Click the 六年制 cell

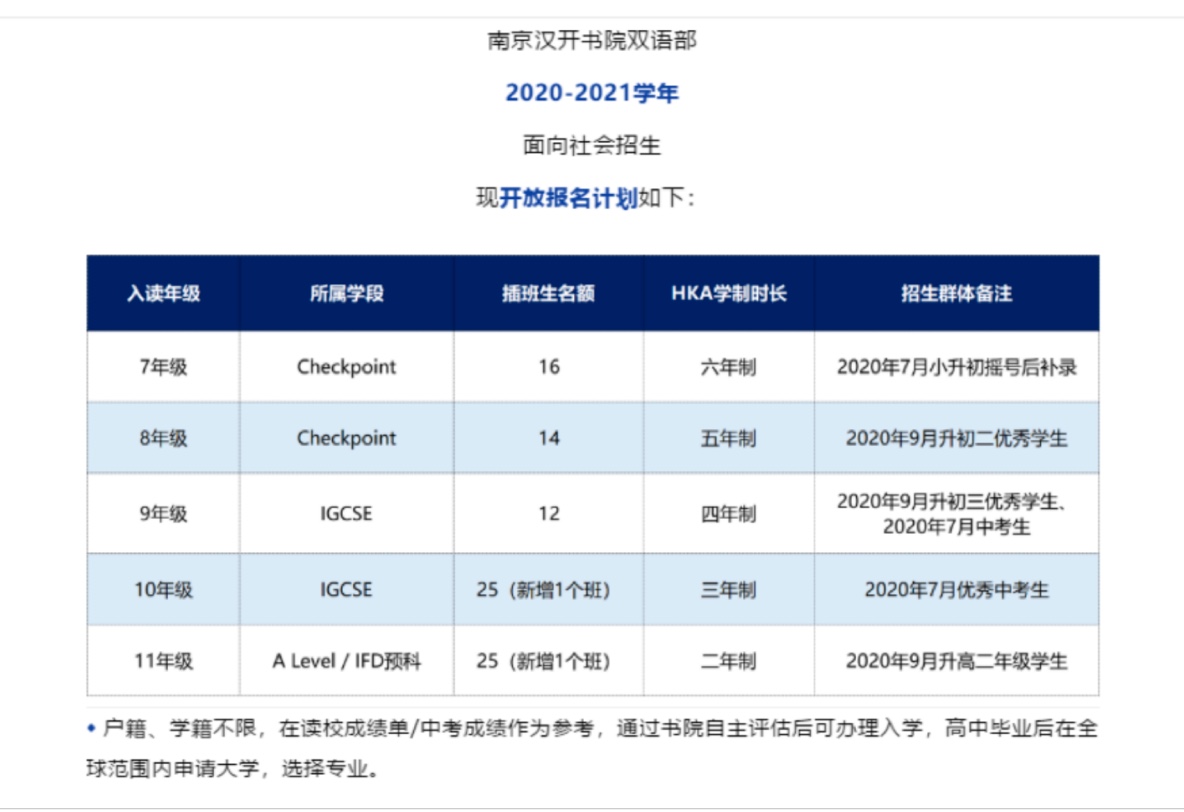[729, 367]
